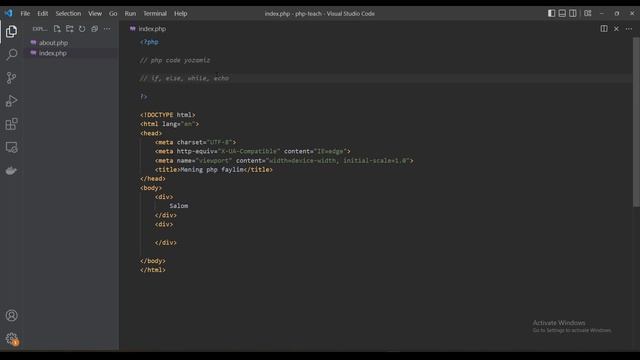Open the Customize Layout button
This screenshot has width=640, height=360.
click(588, 13)
